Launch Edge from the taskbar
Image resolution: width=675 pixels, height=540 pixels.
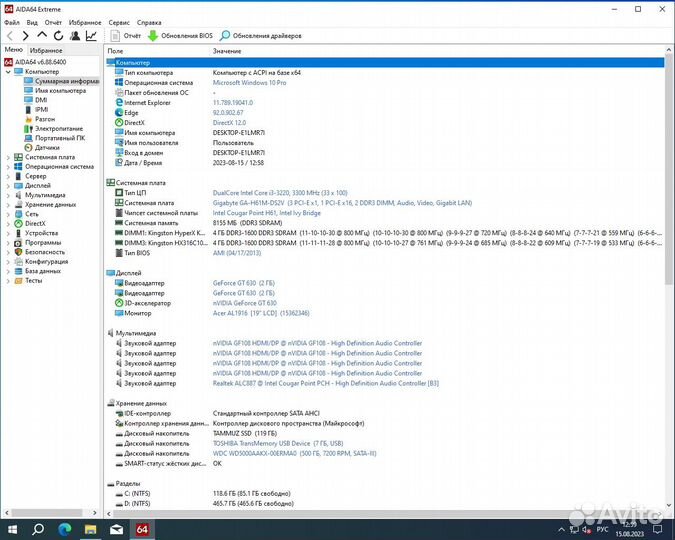[x=65, y=529]
